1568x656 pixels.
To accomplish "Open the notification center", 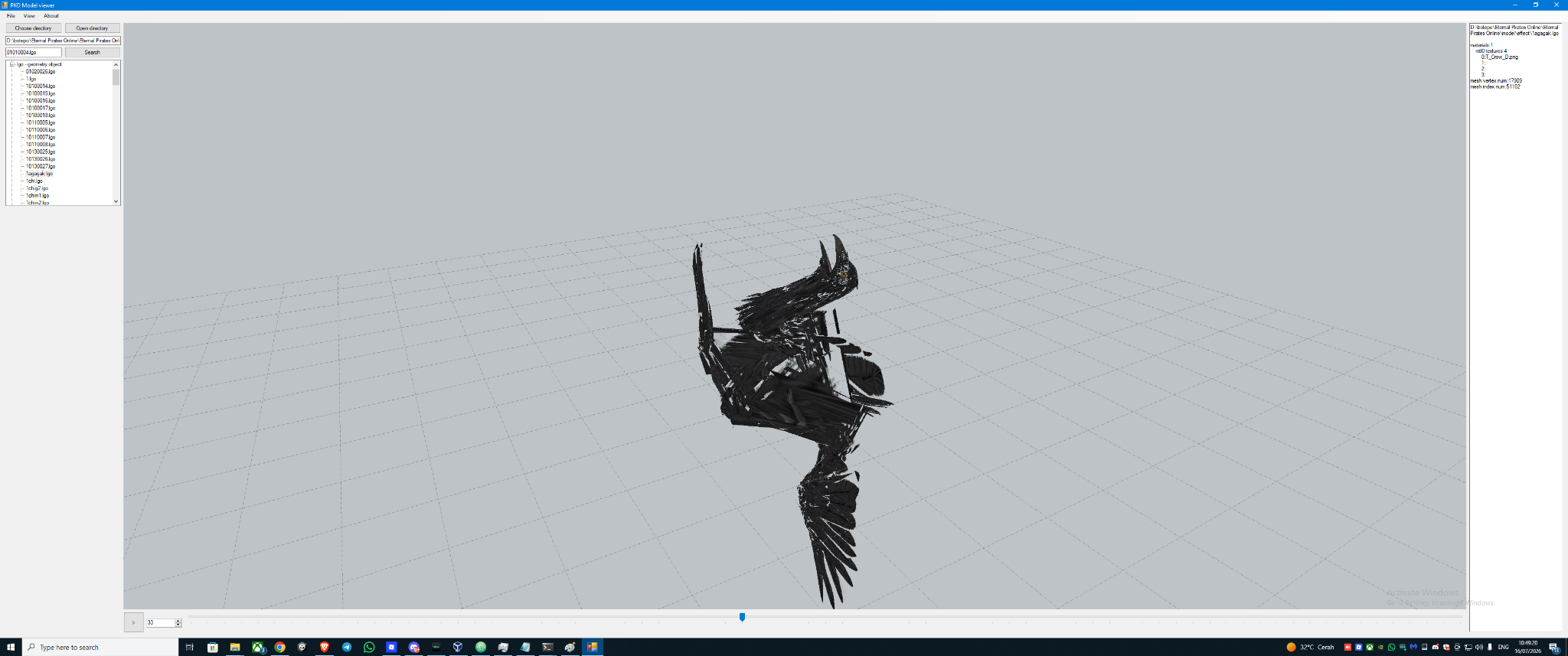I will 1554,647.
